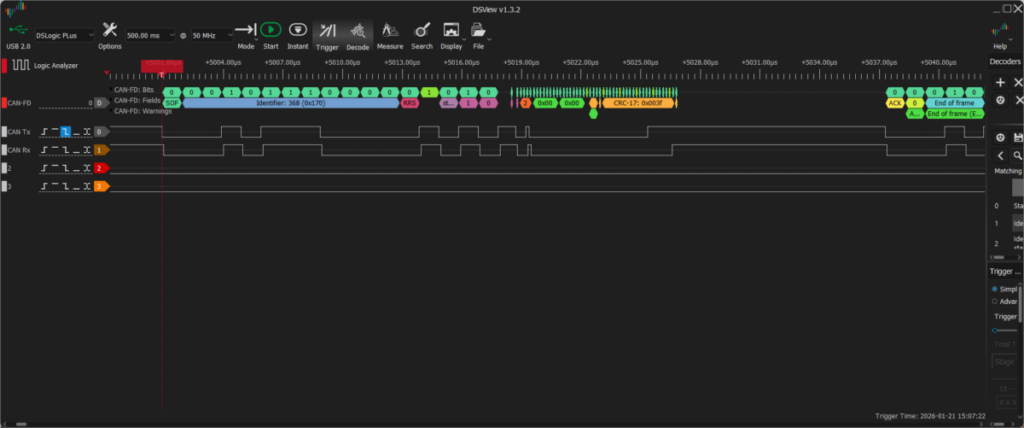This screenshot has width=1024, height=428.
Task: Open the DSLogic PLus device dropdown
Action: click(x=64, y=34)
